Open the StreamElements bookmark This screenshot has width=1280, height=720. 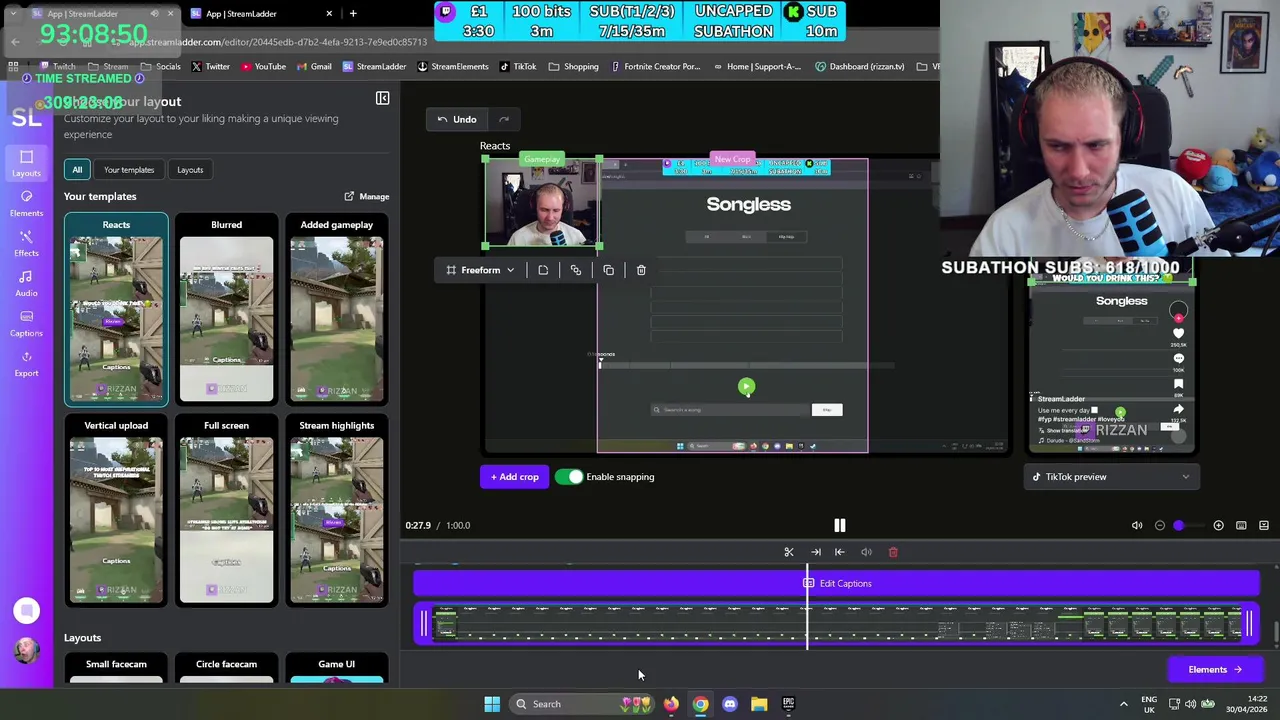(452, 67)
